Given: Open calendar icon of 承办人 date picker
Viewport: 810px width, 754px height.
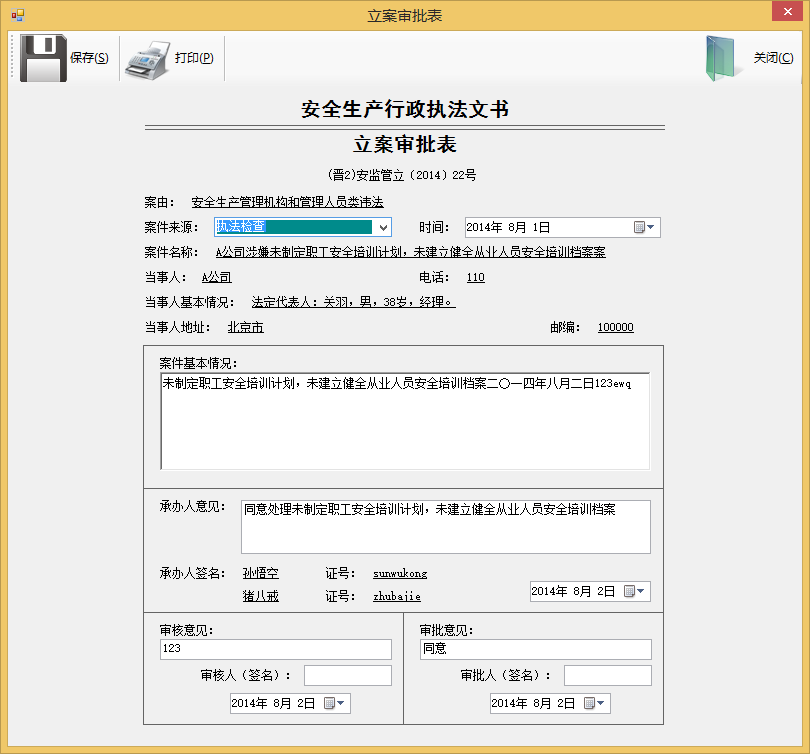Looking at the screenshot, I should pyautogui.click(x=630, y=592).
